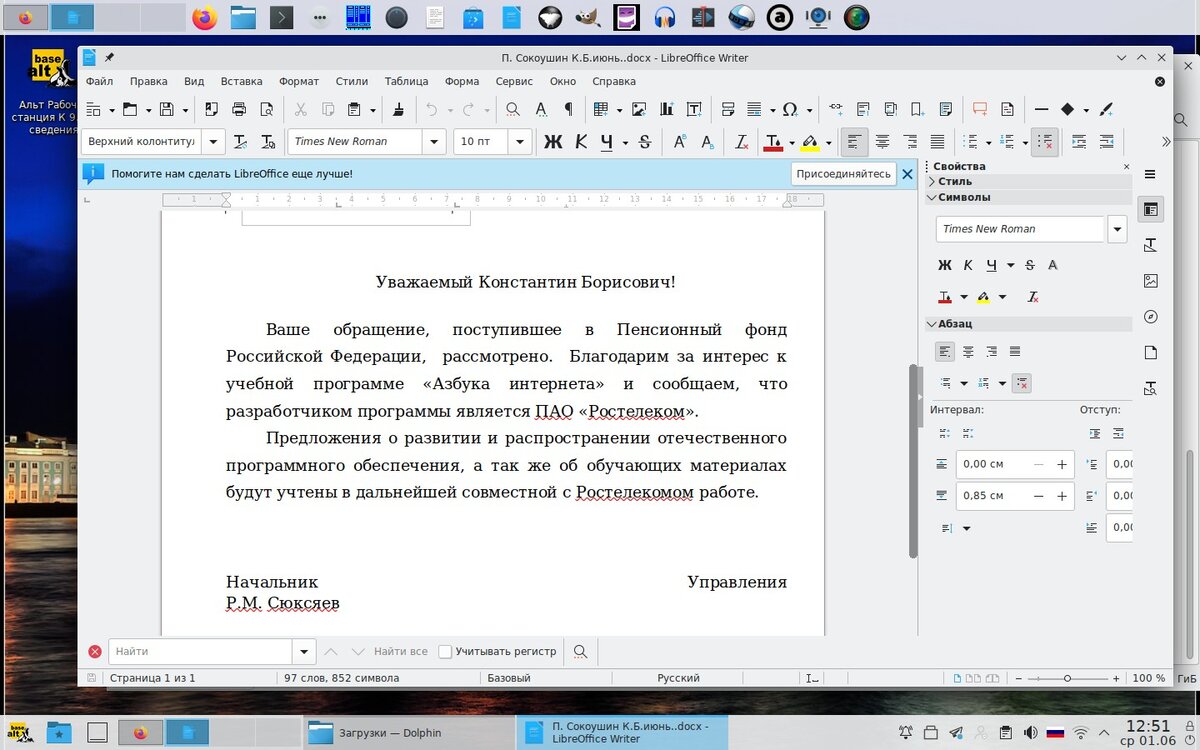Open the sidebar Page deck
1200x750 pixels.
click(x=1151, y=352)
